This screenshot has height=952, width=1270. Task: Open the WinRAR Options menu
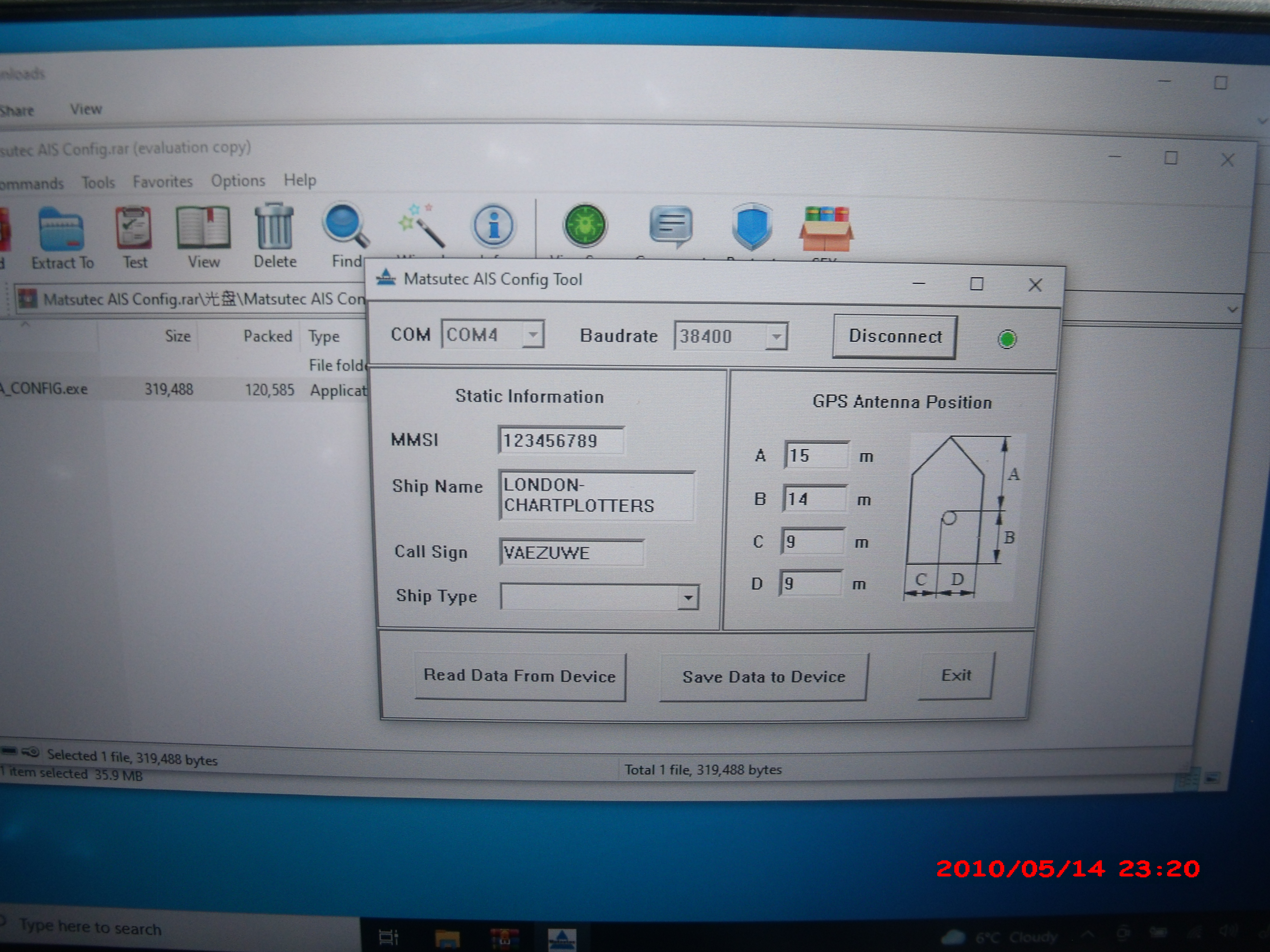[238, 180]
